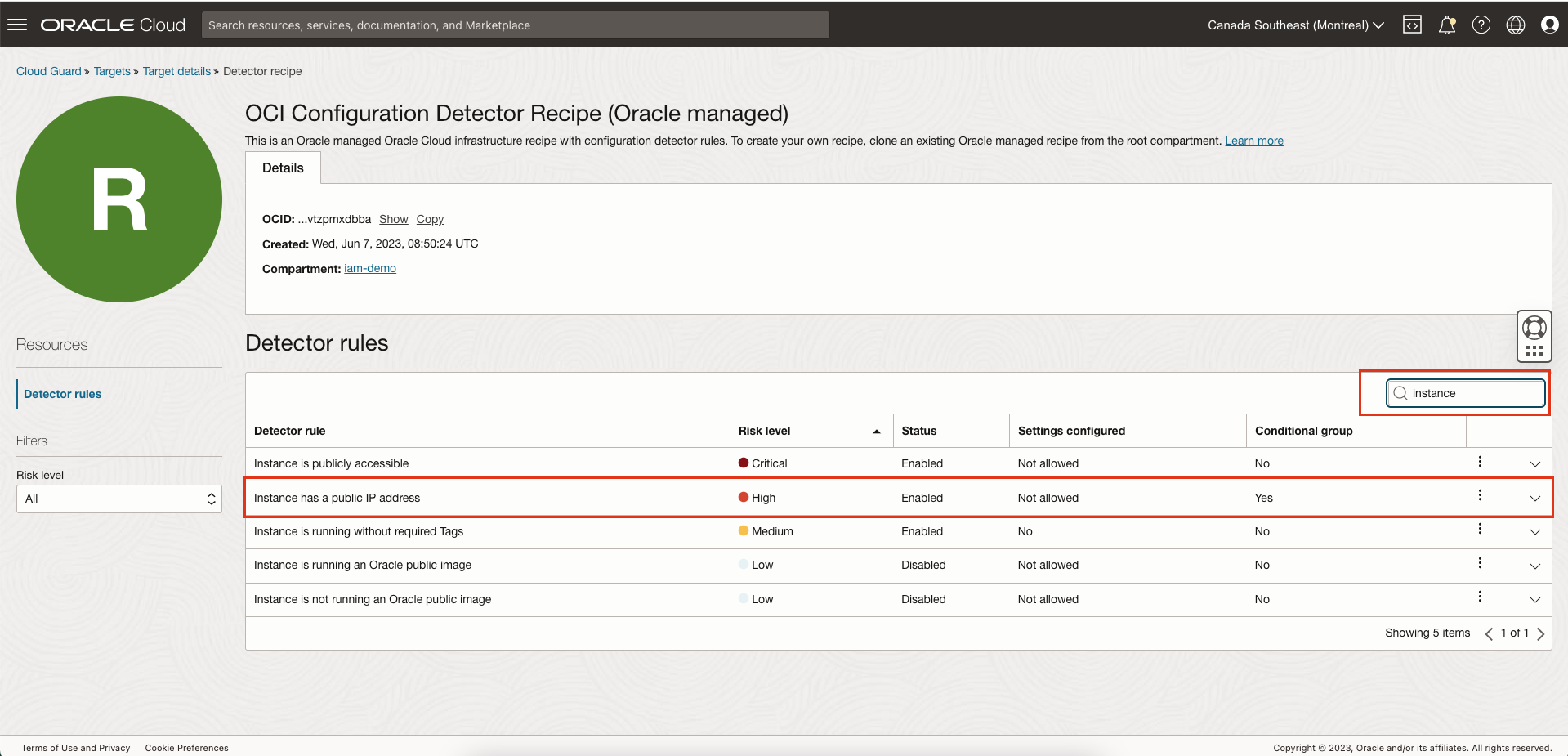
Task: Expand the Instance is publicly accessible row
Action: point(1535,464)
